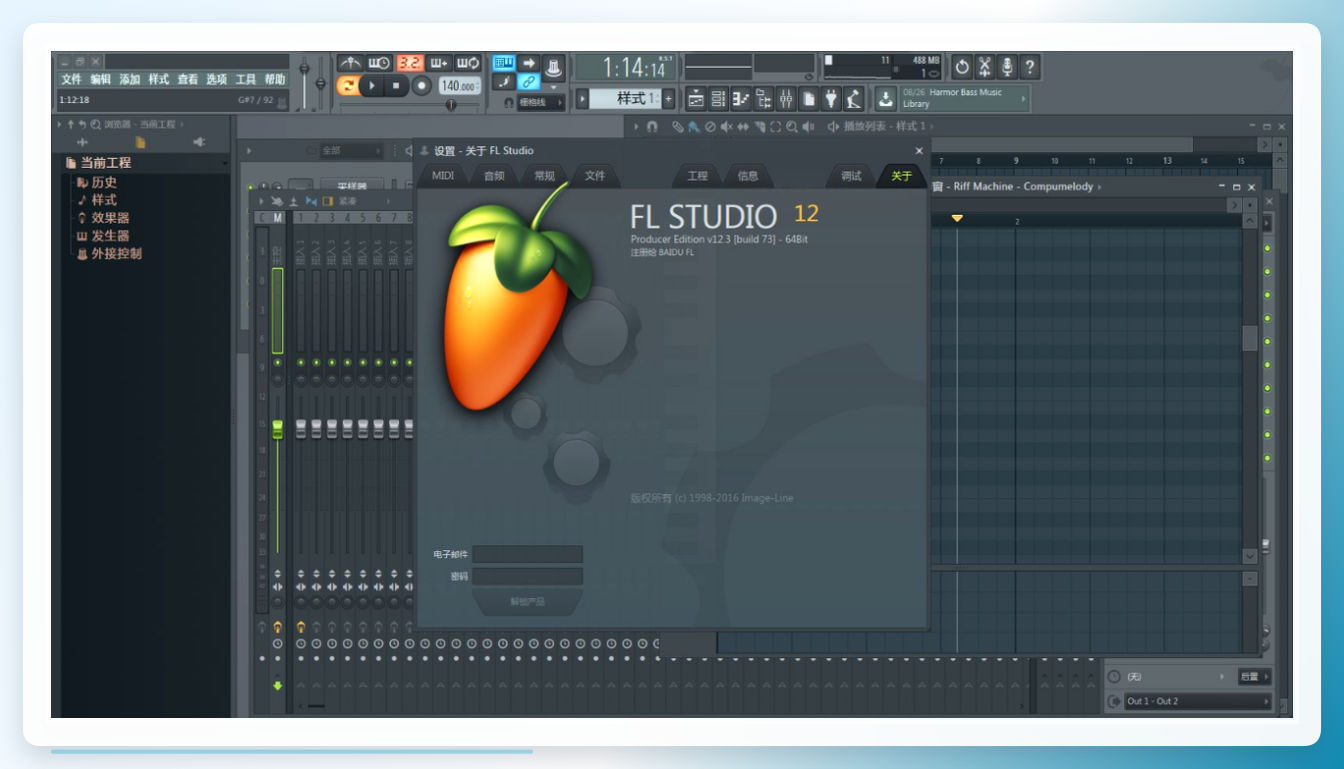Viewport: 1344px width, 769px height.
Task: Open the 栅格线 snap dropdown
Action: point(541,102)
